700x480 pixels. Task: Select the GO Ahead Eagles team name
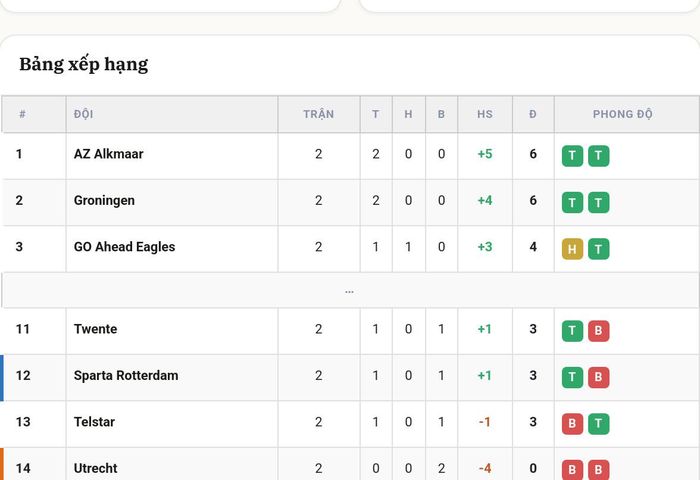(124, 247)
